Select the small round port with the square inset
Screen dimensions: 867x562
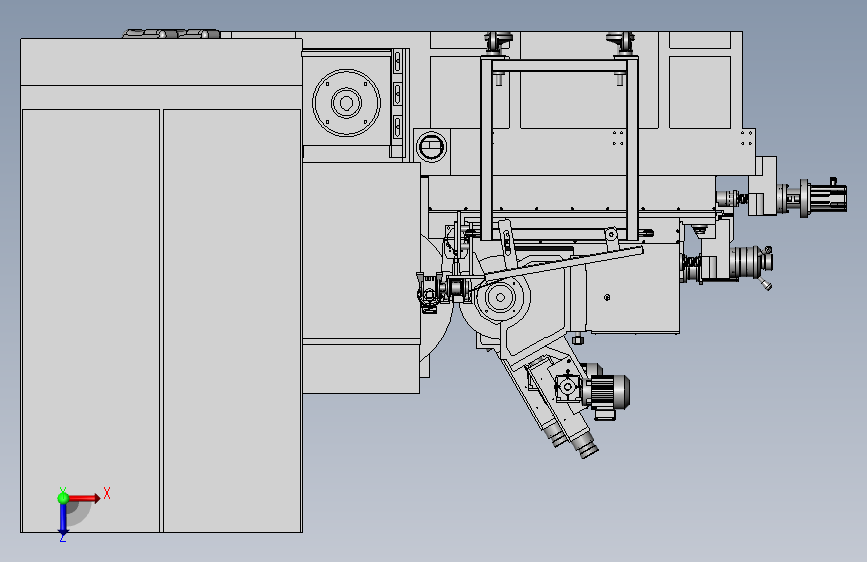click(431, 147)
